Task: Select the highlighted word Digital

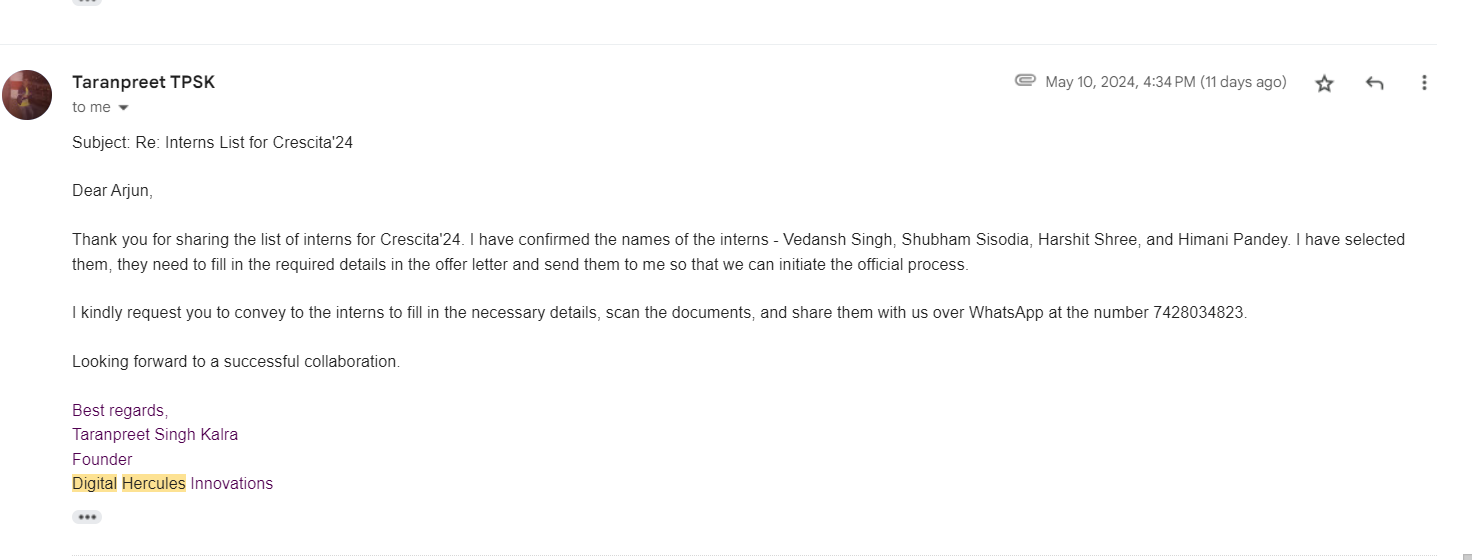Action: 94,483
